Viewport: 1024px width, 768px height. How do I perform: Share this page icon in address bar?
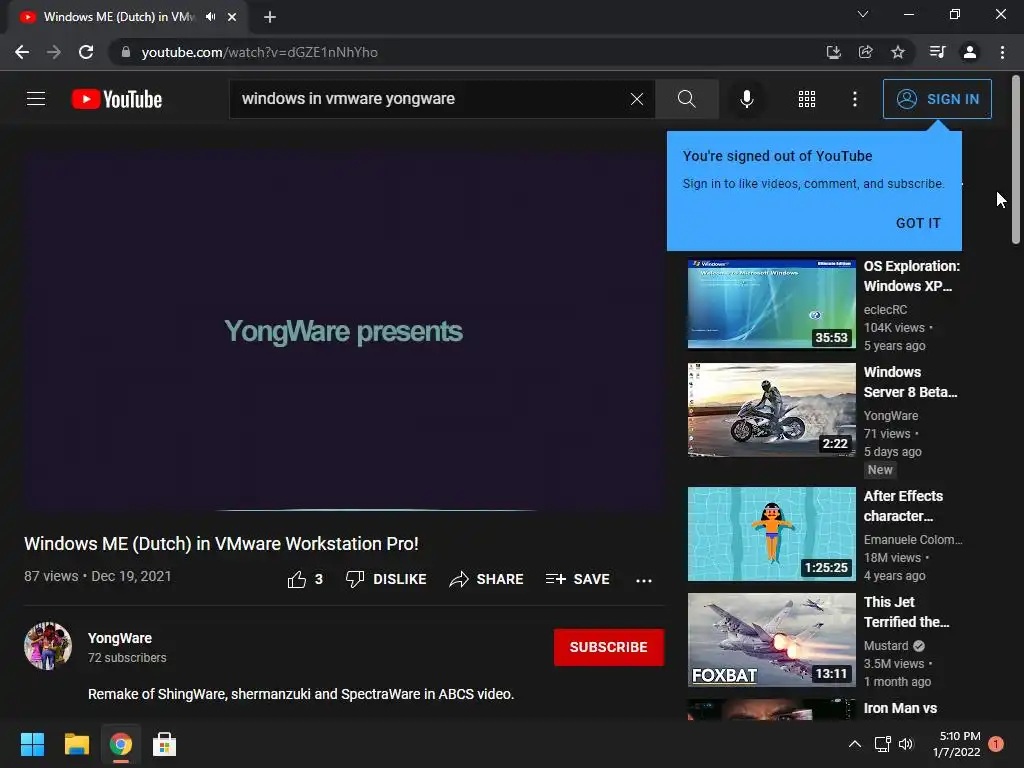click(x=865, y=52)
